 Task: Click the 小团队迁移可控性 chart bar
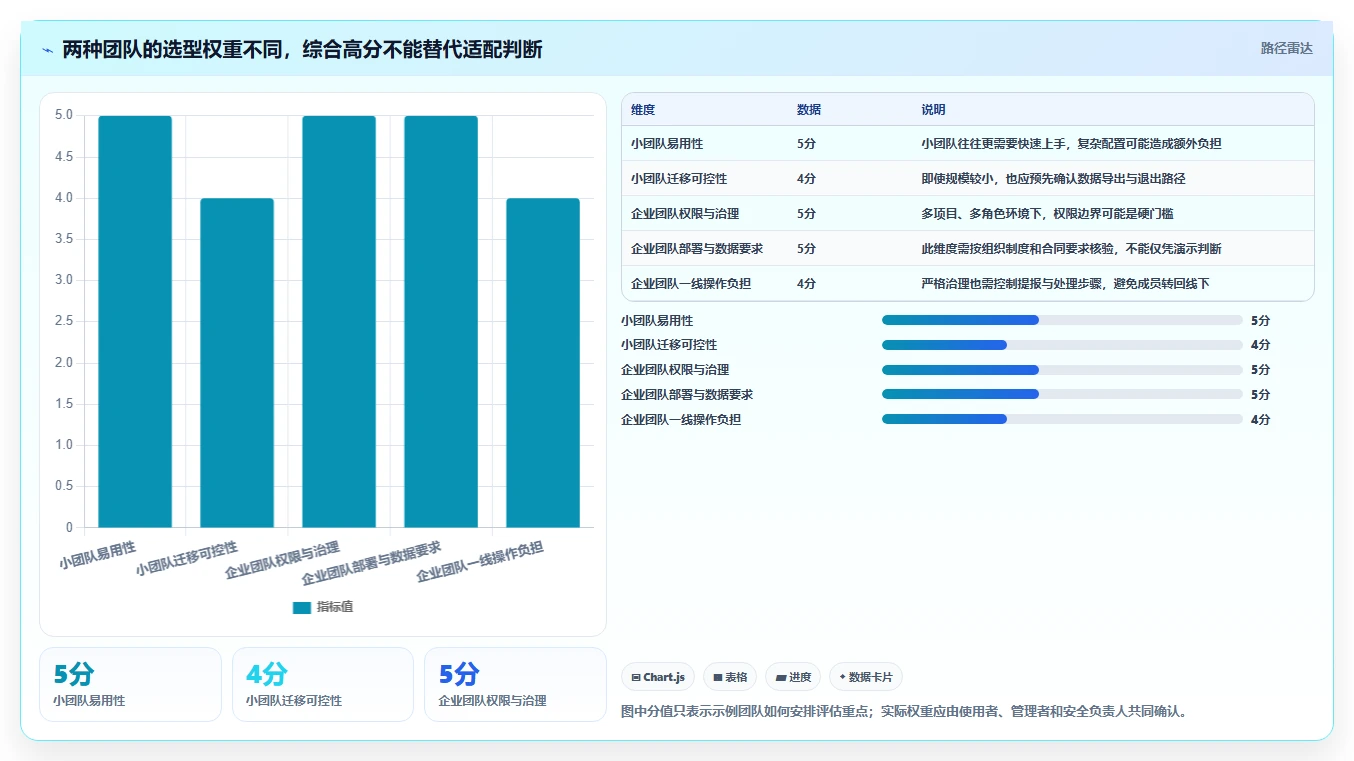pyautogui.click(x=237, y=362)
